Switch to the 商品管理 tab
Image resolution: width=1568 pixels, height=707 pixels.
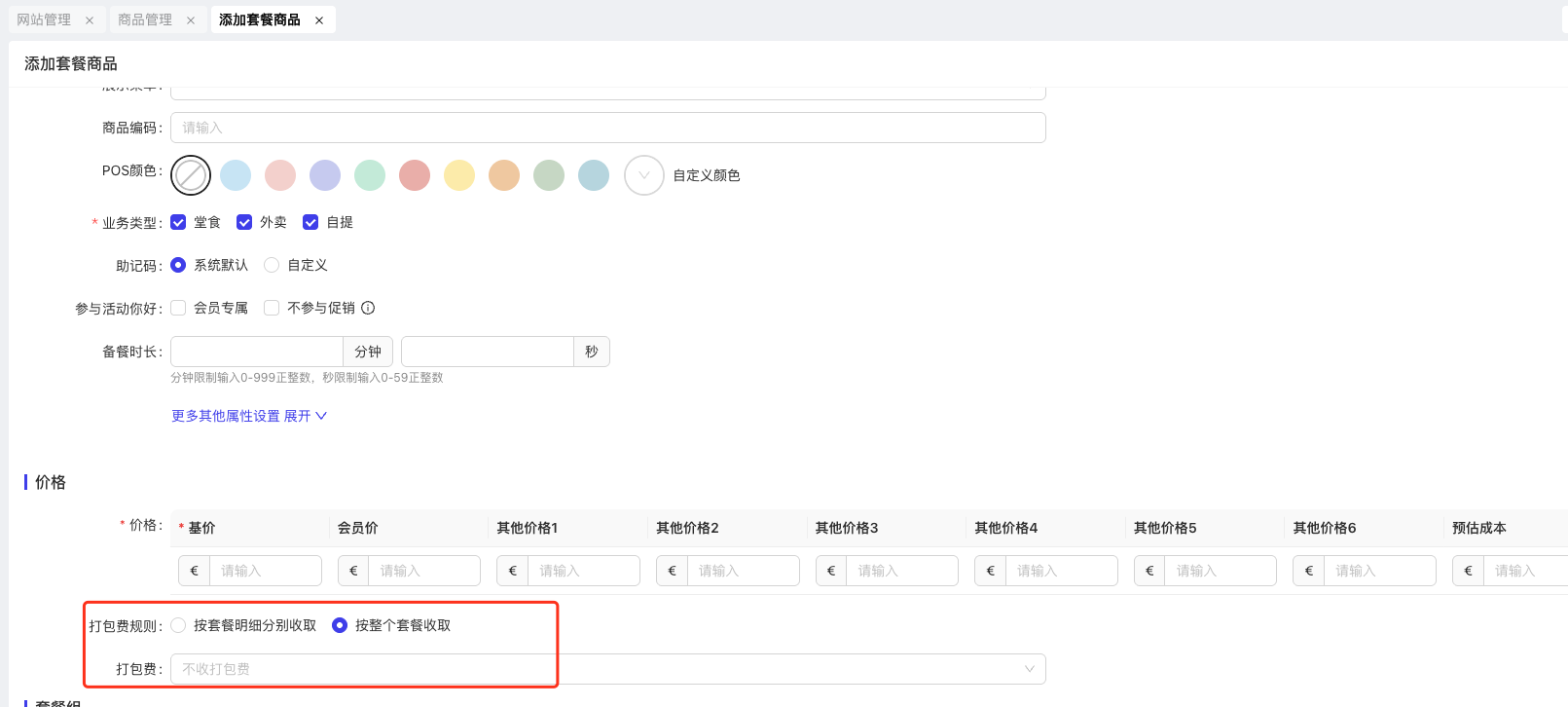click(145, 20)
